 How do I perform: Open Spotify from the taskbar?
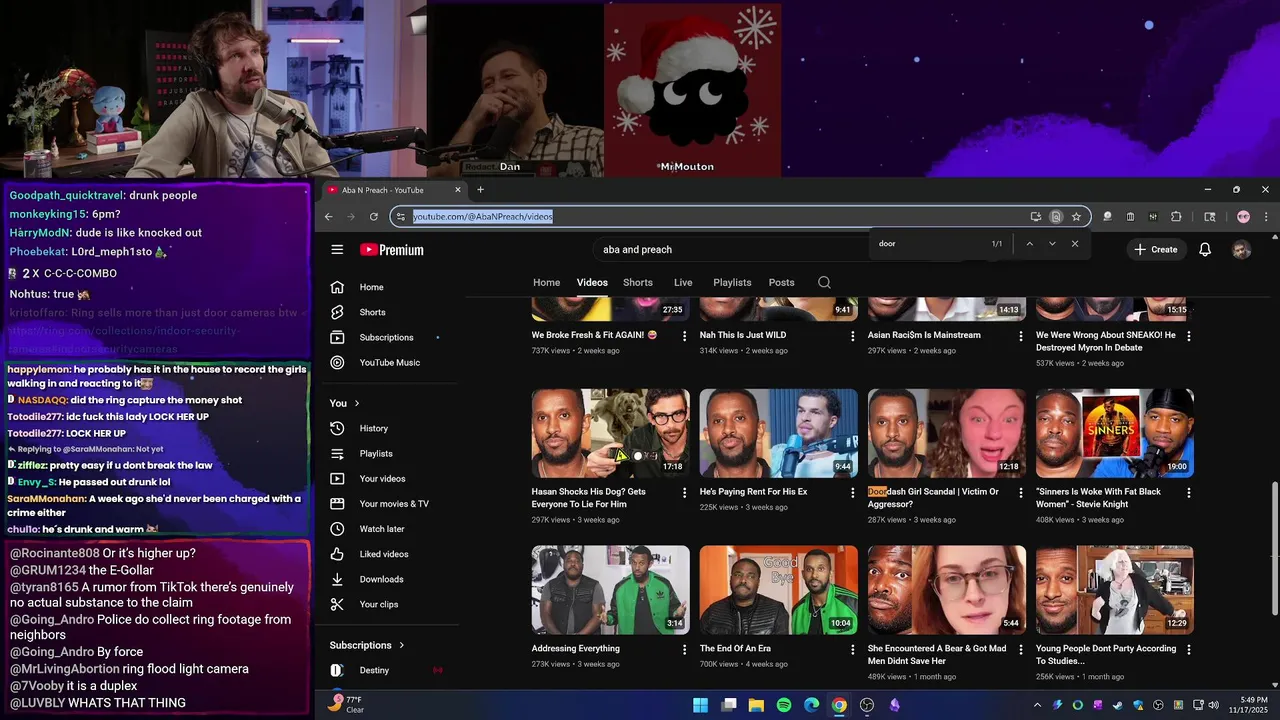click(x=784, y=705)
